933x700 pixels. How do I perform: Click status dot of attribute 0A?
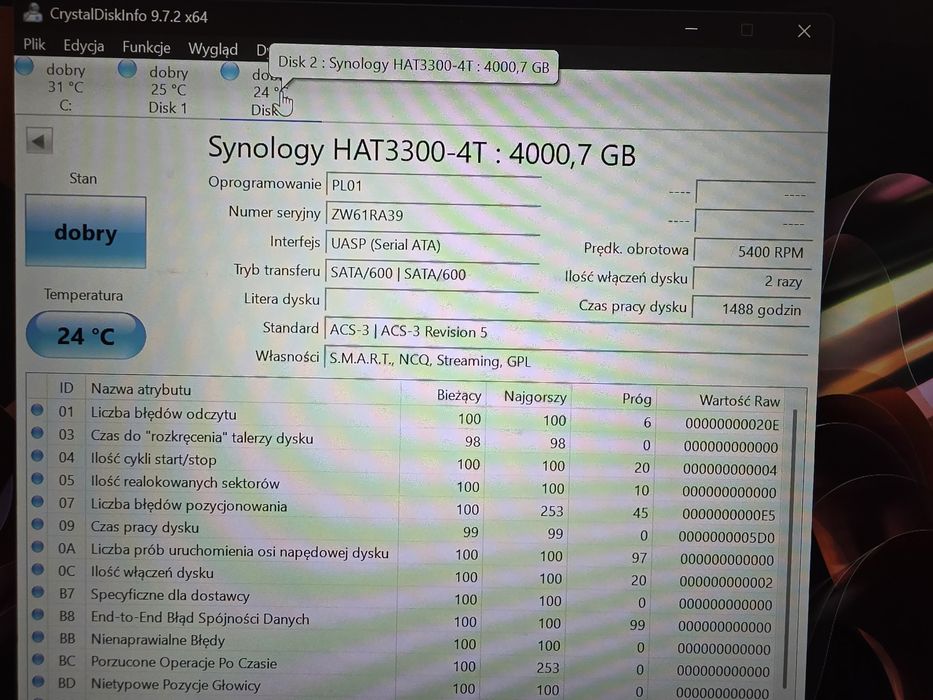(x=37, y=546)
